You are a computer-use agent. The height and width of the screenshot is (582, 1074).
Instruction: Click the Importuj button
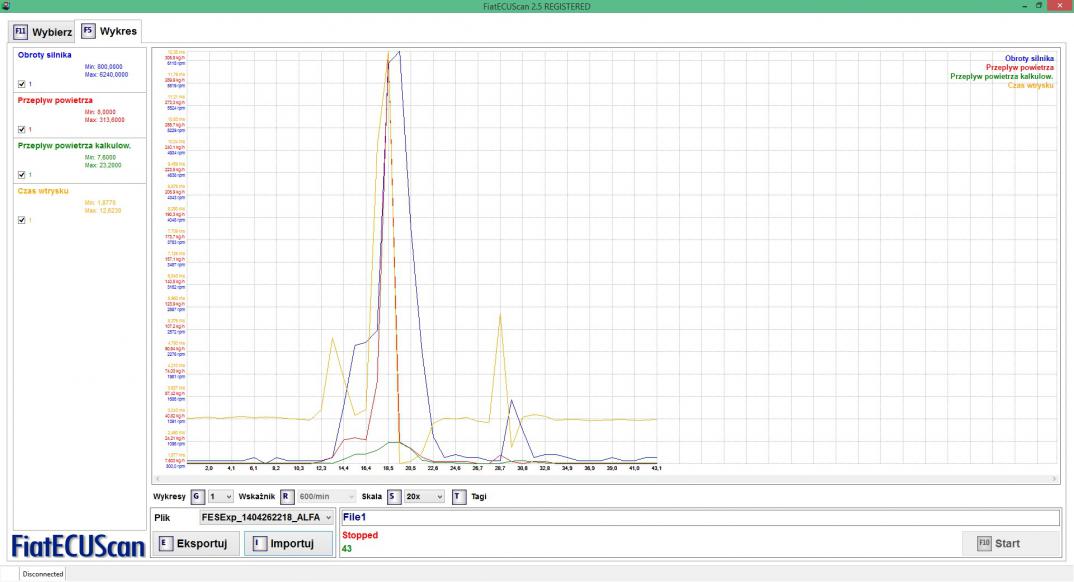(x=287, y=544)
